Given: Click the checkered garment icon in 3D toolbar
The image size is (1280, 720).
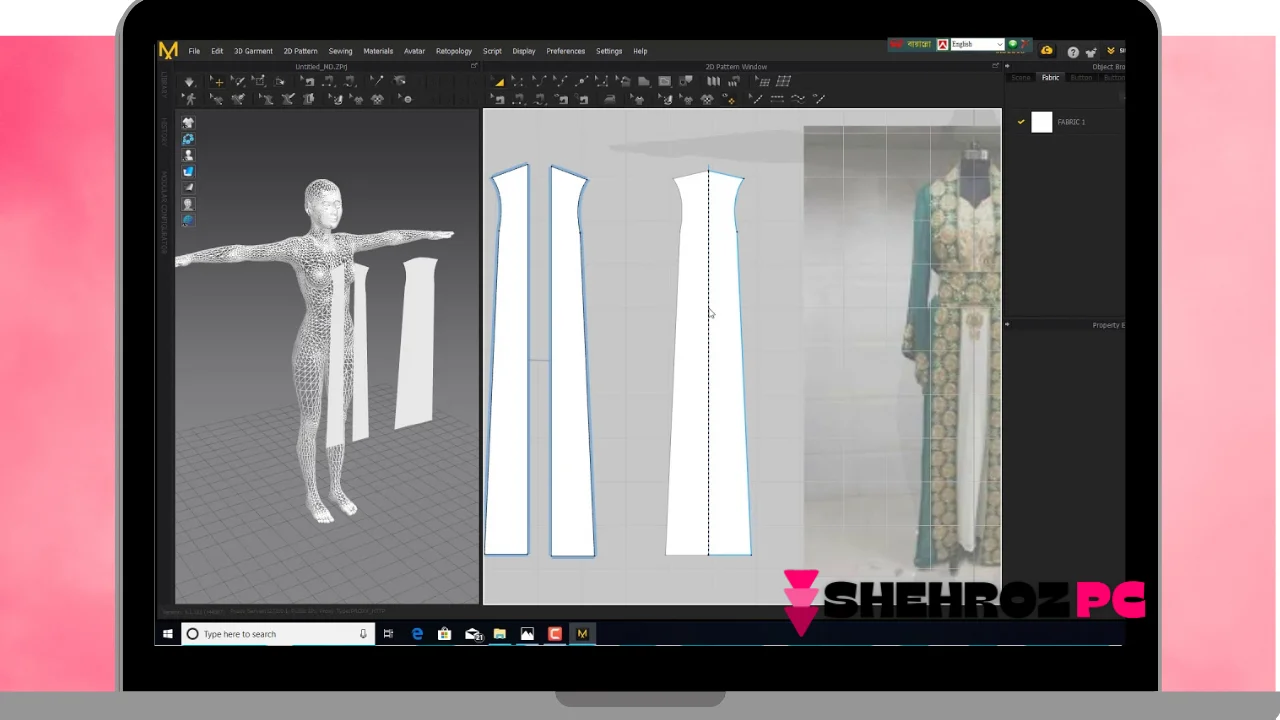Looking at the screenshot, I should point(377,99).
